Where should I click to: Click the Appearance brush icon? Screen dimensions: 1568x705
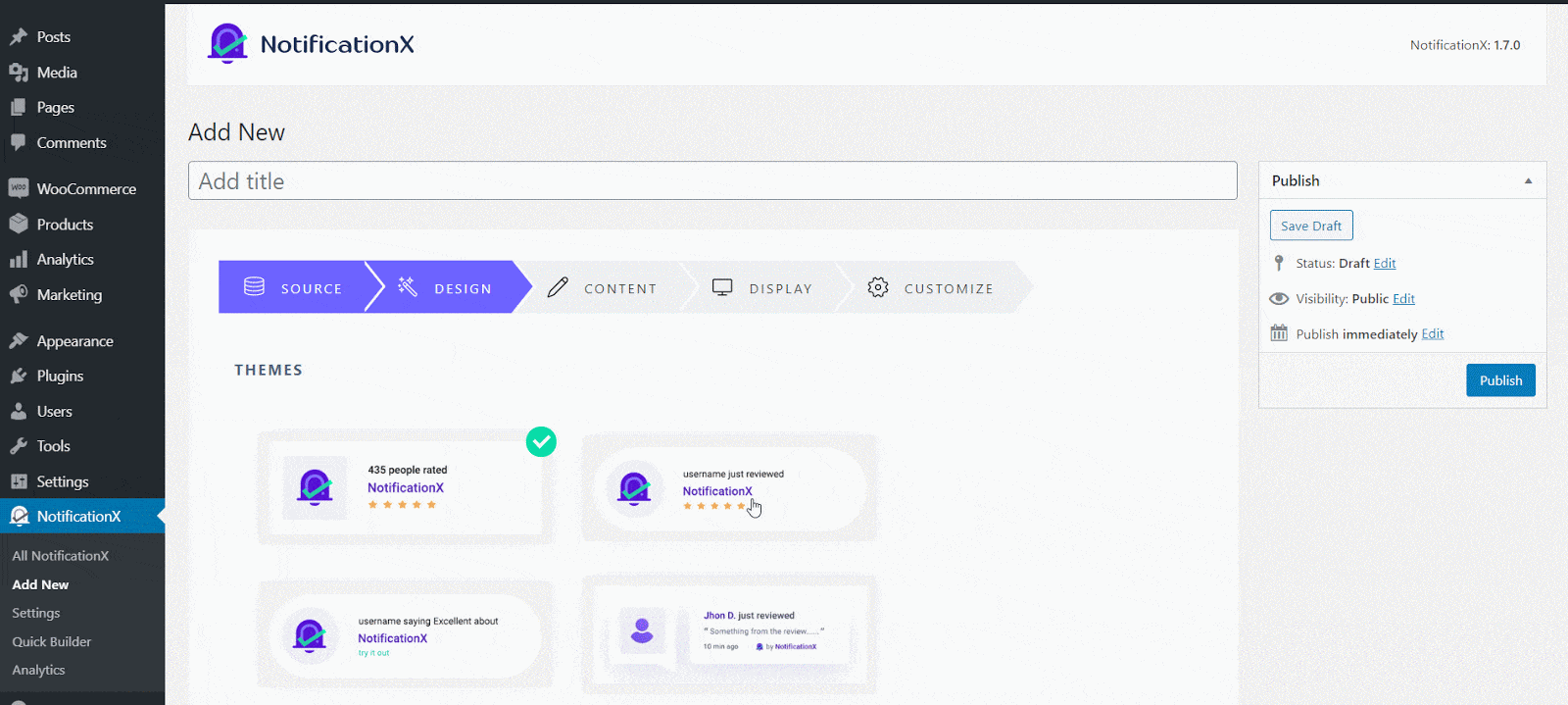click(19, 341)
